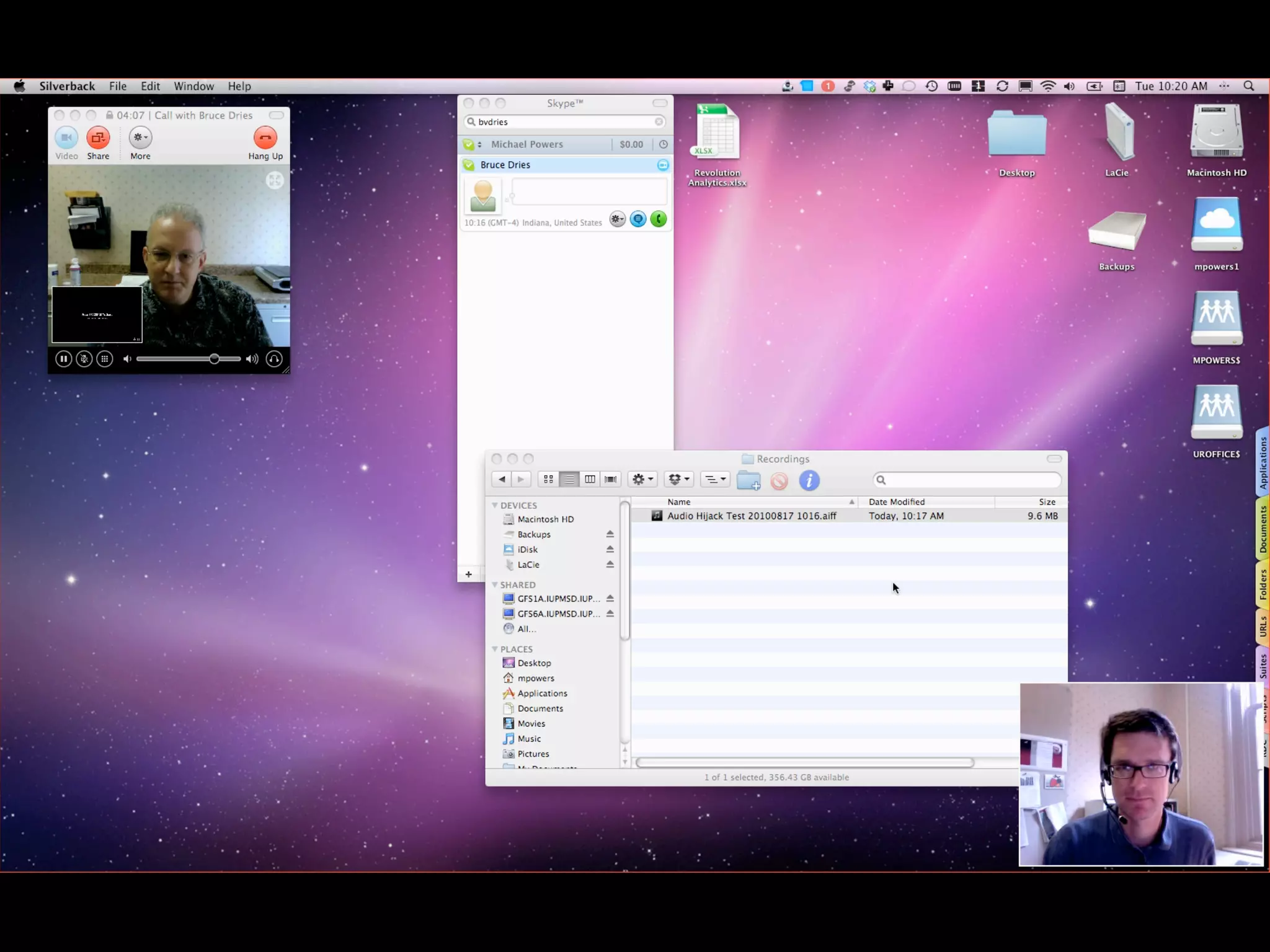Pause the call with hold button
This screenshot has height=952, width=1270.
tap(63, 359)
